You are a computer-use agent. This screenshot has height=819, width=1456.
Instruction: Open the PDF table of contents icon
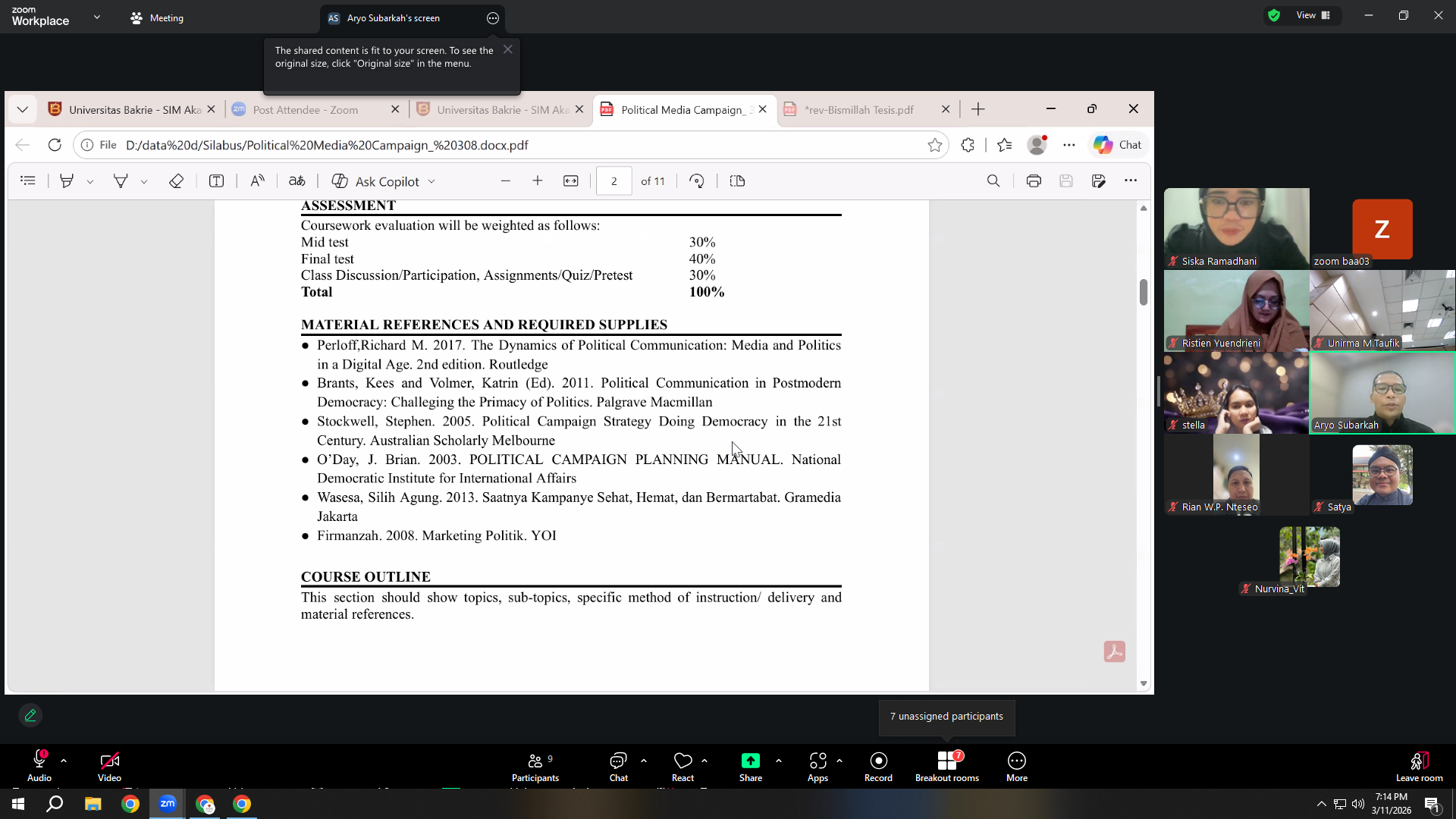pos(28,181)
